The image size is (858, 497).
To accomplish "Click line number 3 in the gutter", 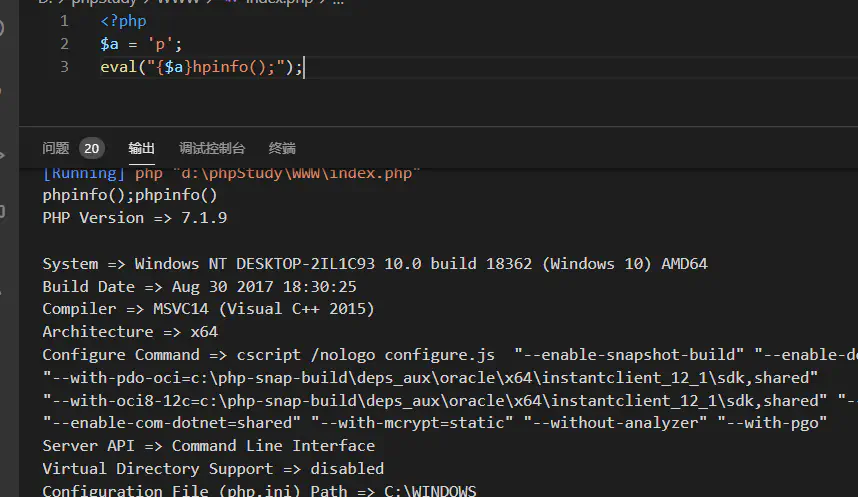I will point(64,67).
